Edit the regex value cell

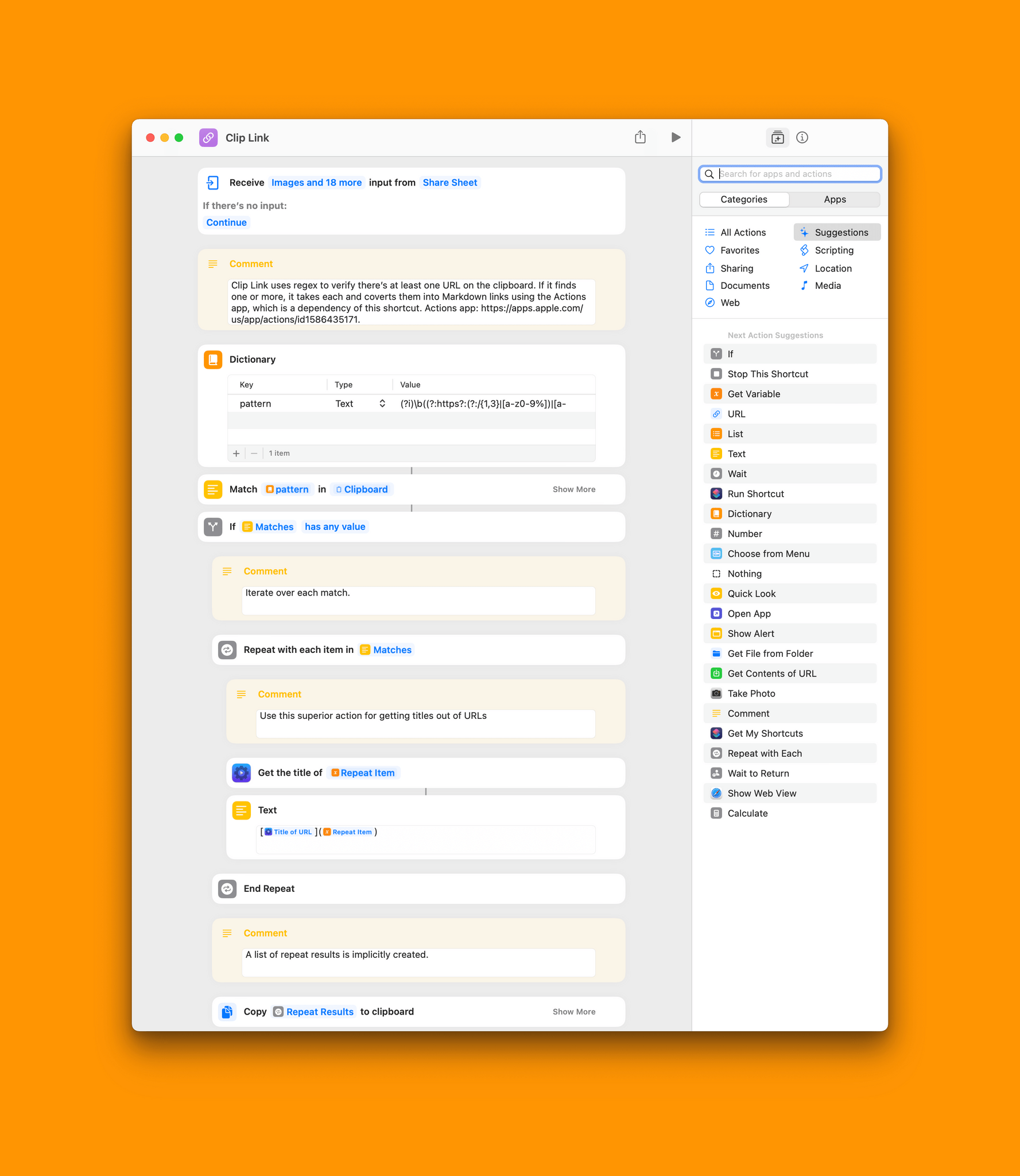pyautogui.click(x=494, y=404)
